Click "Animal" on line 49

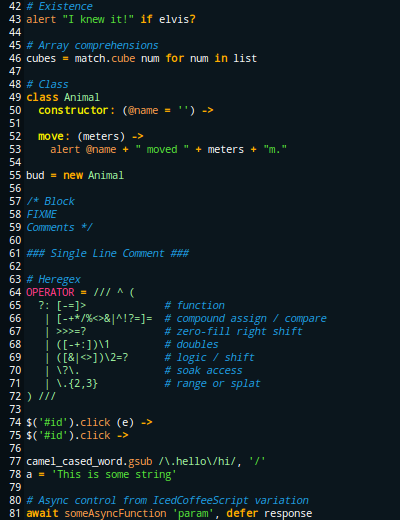click(x=82, y=97)
